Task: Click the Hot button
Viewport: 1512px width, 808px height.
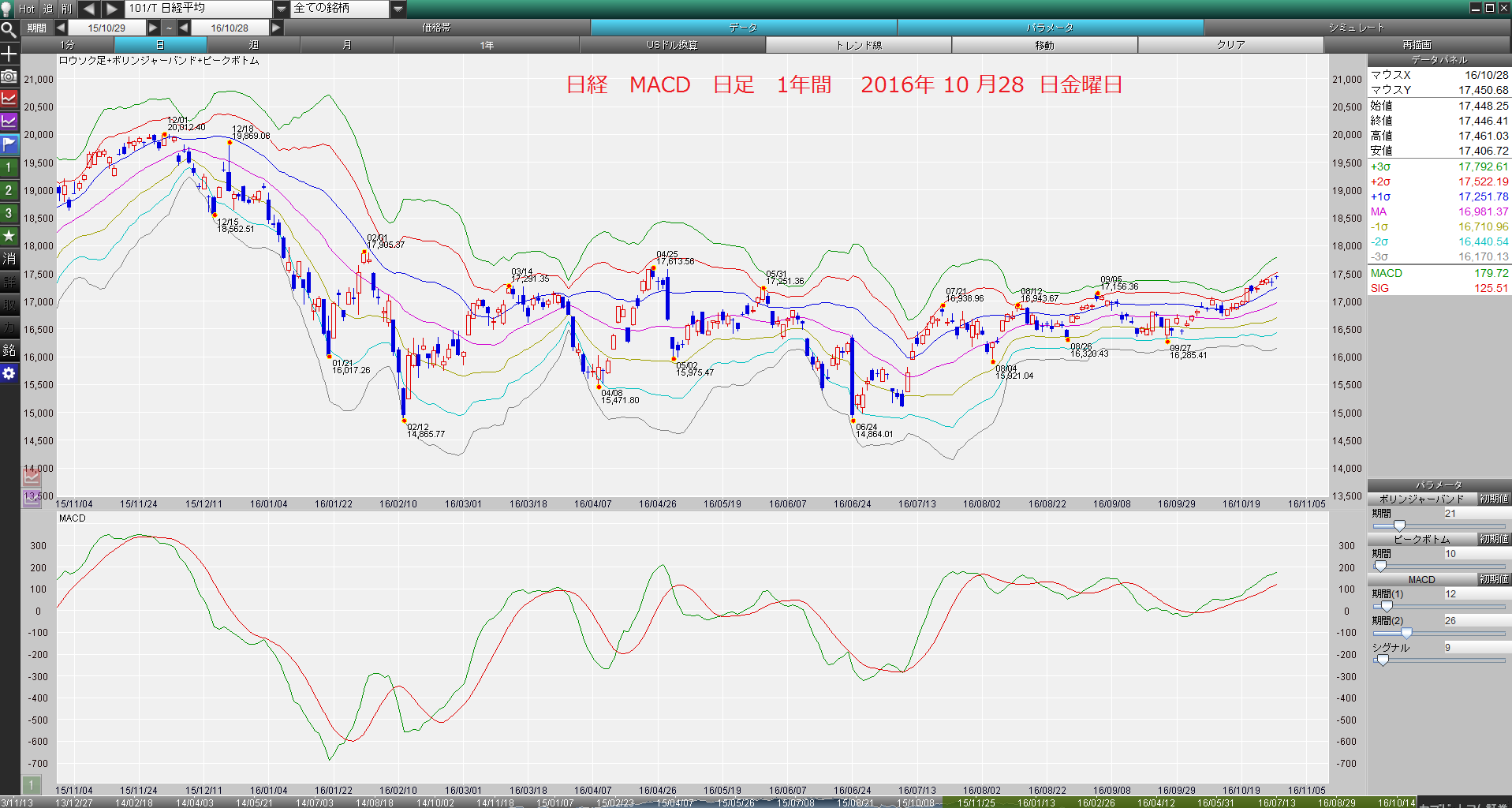Action: pyautogui.click(x=27, y=9)
